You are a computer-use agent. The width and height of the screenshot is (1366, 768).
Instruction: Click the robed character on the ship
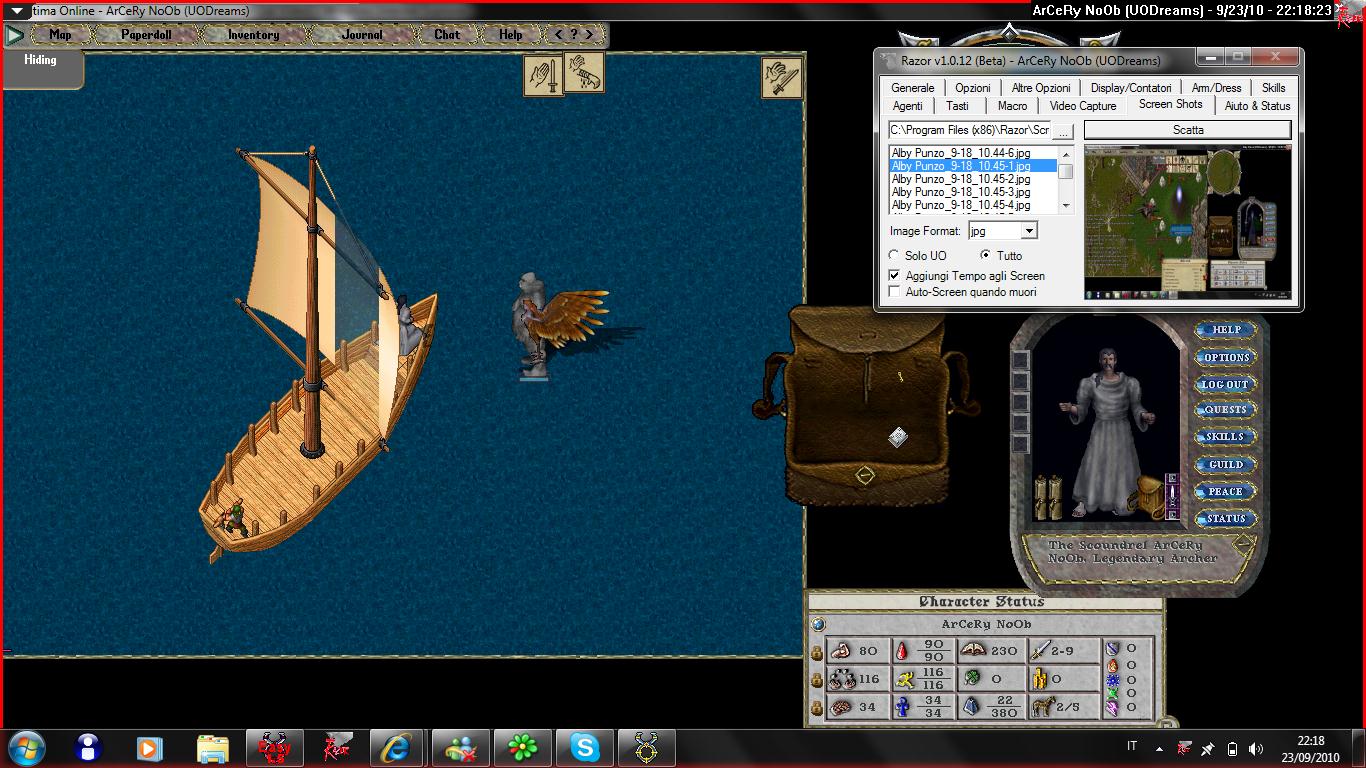[410, 325]
